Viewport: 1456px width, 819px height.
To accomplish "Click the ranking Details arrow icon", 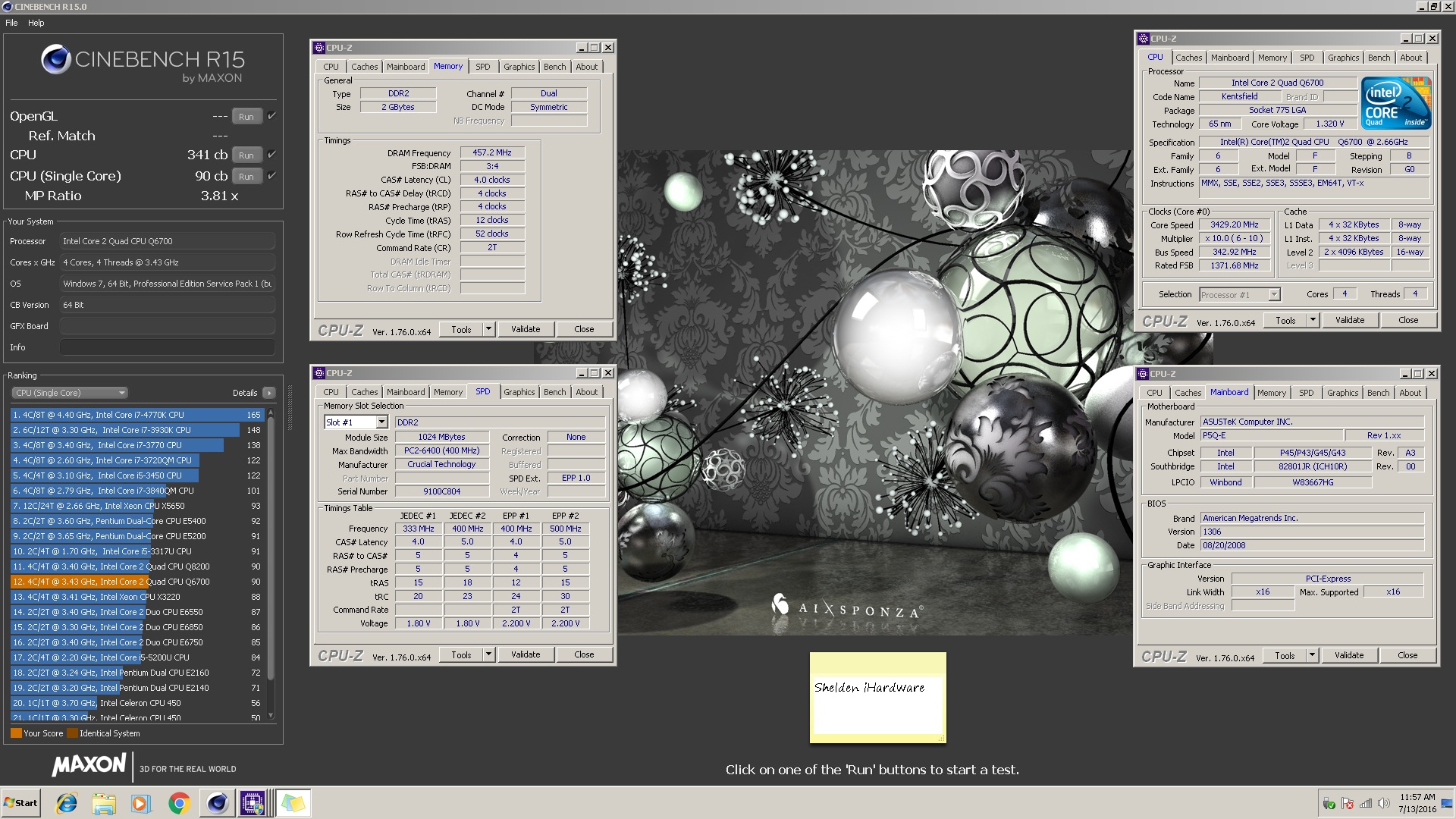I will coord(268,393).
